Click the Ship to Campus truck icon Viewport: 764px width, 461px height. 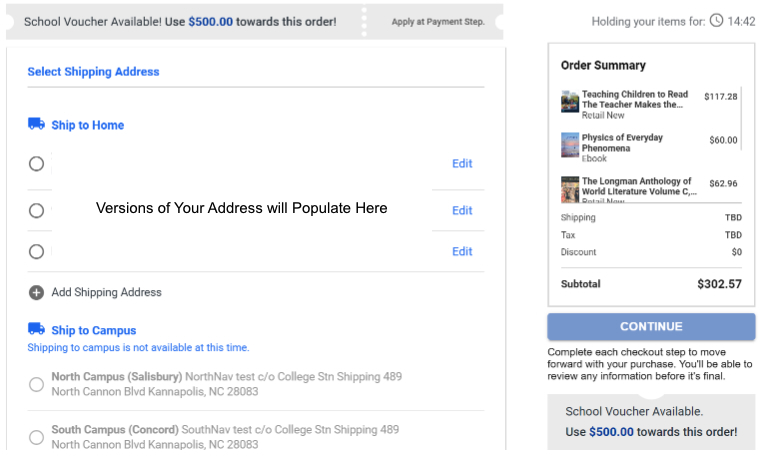pyautogui.click(x=36, y=329)
